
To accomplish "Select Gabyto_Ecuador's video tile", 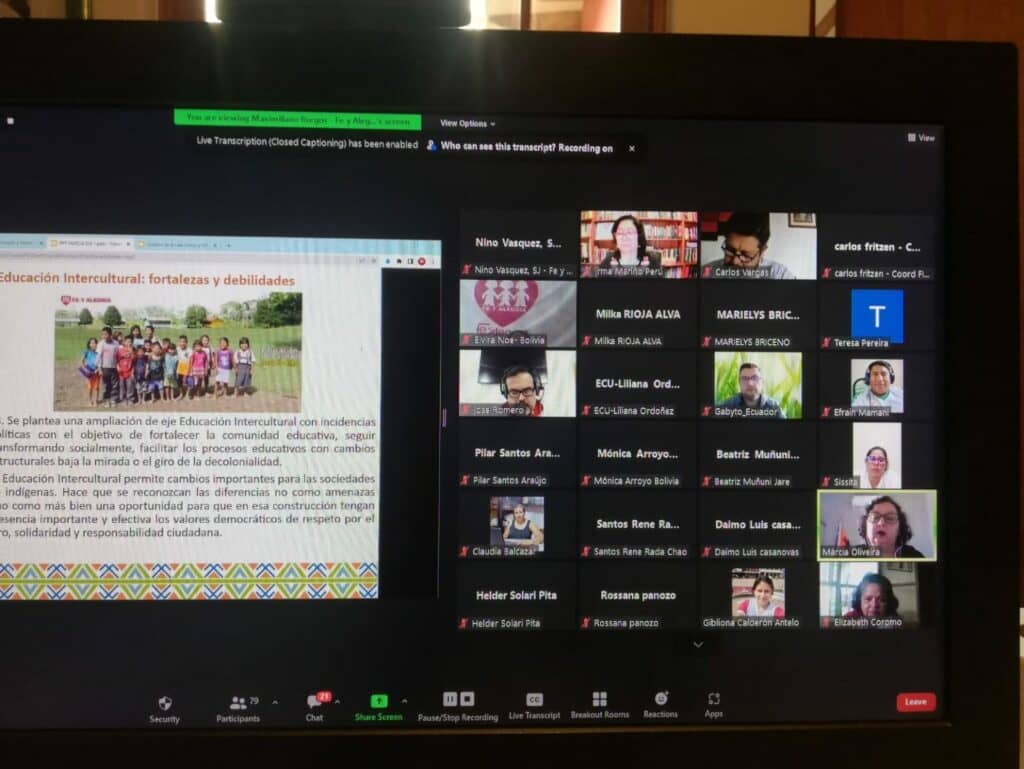I will (x=758, y=385).
